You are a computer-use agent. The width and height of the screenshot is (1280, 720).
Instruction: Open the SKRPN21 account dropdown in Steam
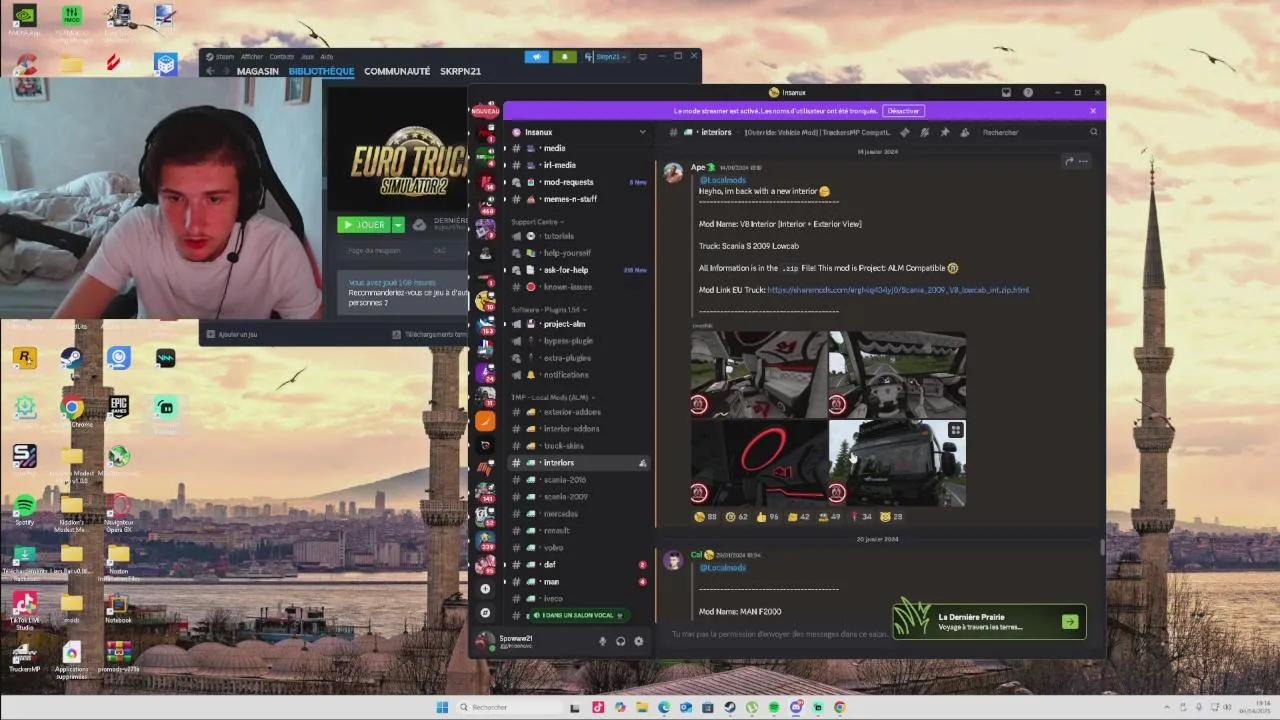pos(610,57)
